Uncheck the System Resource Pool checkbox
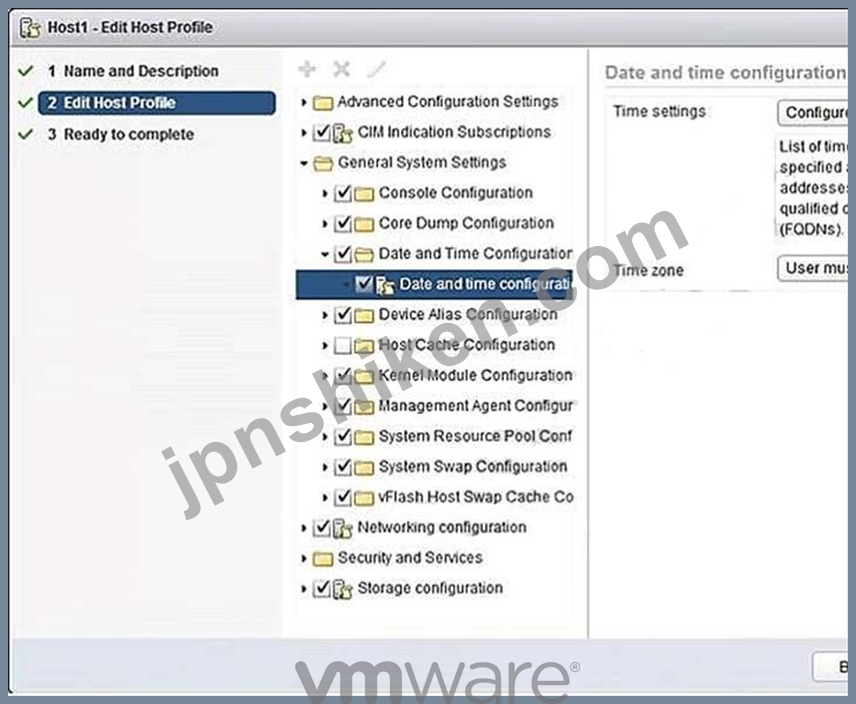 tap(343, 437)
